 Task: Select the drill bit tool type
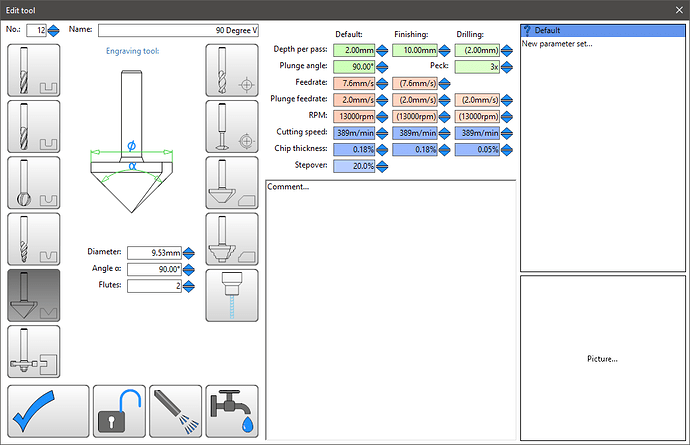(x=232, y=71)
